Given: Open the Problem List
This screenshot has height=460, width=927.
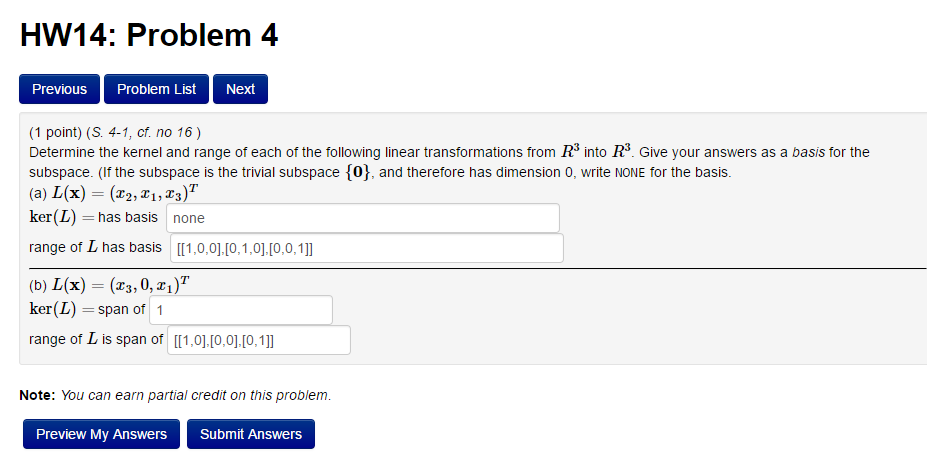Looking at the screenshot, I should (156, 89).
